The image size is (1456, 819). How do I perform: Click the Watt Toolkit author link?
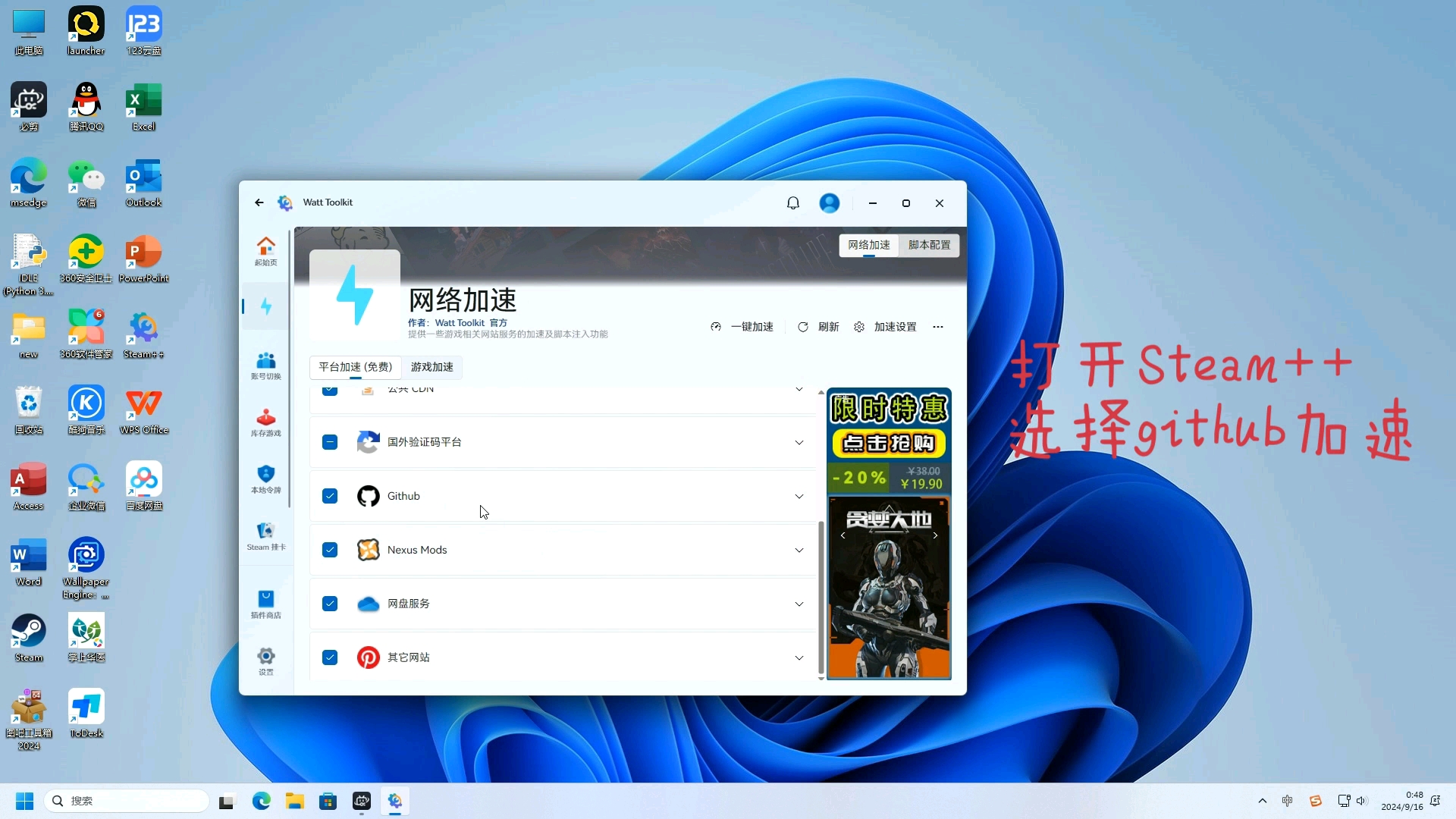(x=471, y=323)
